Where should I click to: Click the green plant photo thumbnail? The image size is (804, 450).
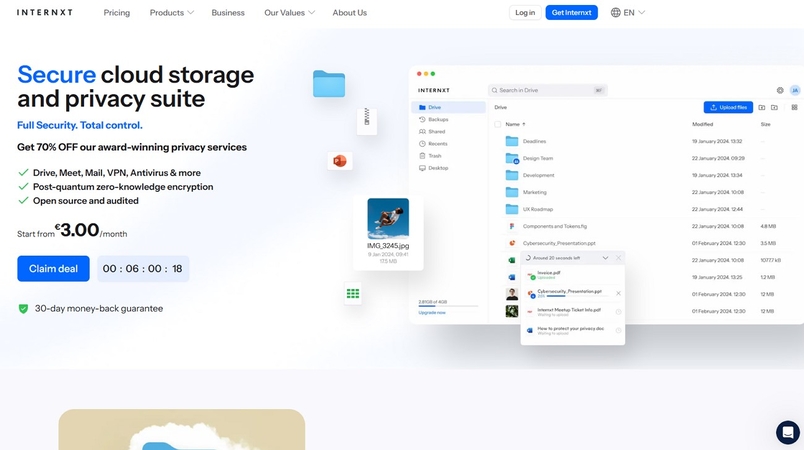(512, 311)
